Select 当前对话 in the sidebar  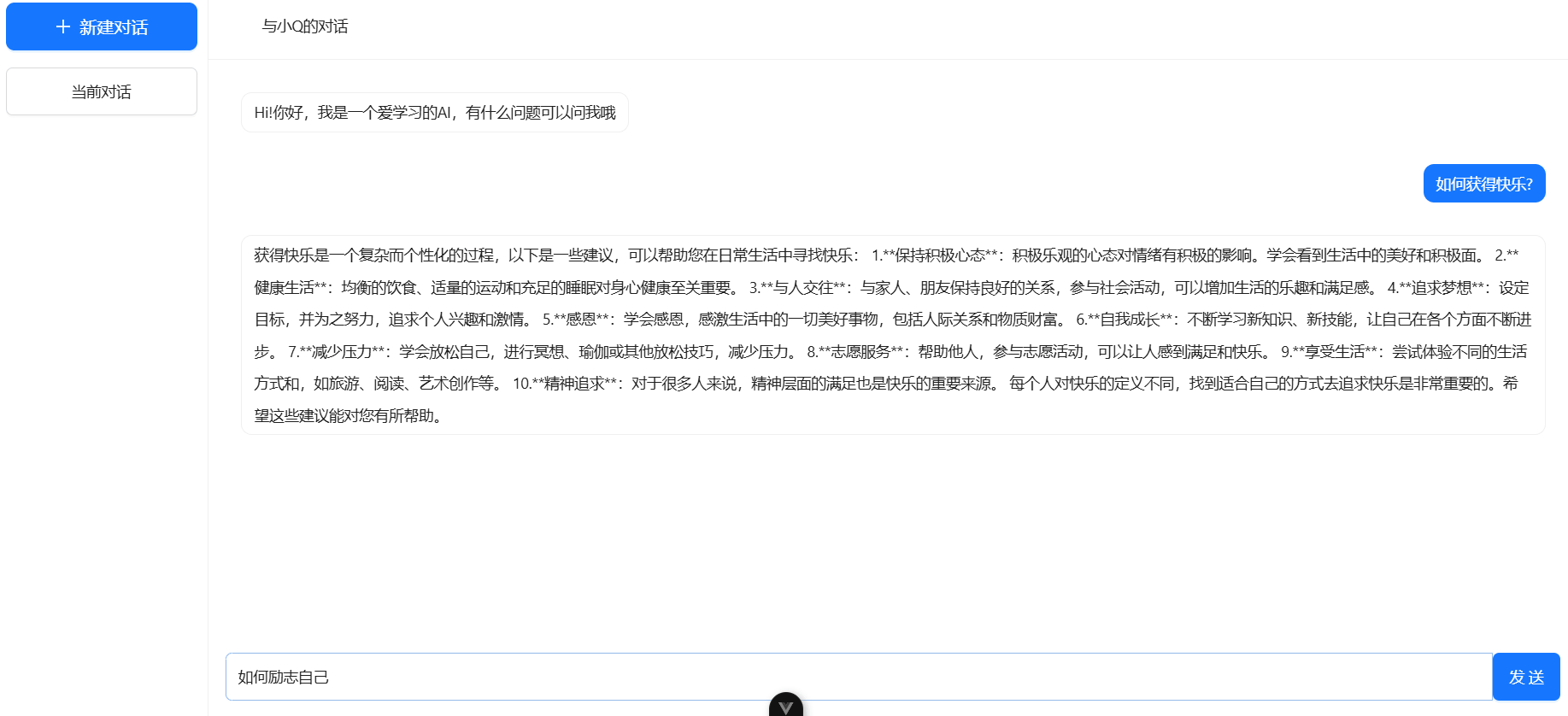click(x=102, y=91)
